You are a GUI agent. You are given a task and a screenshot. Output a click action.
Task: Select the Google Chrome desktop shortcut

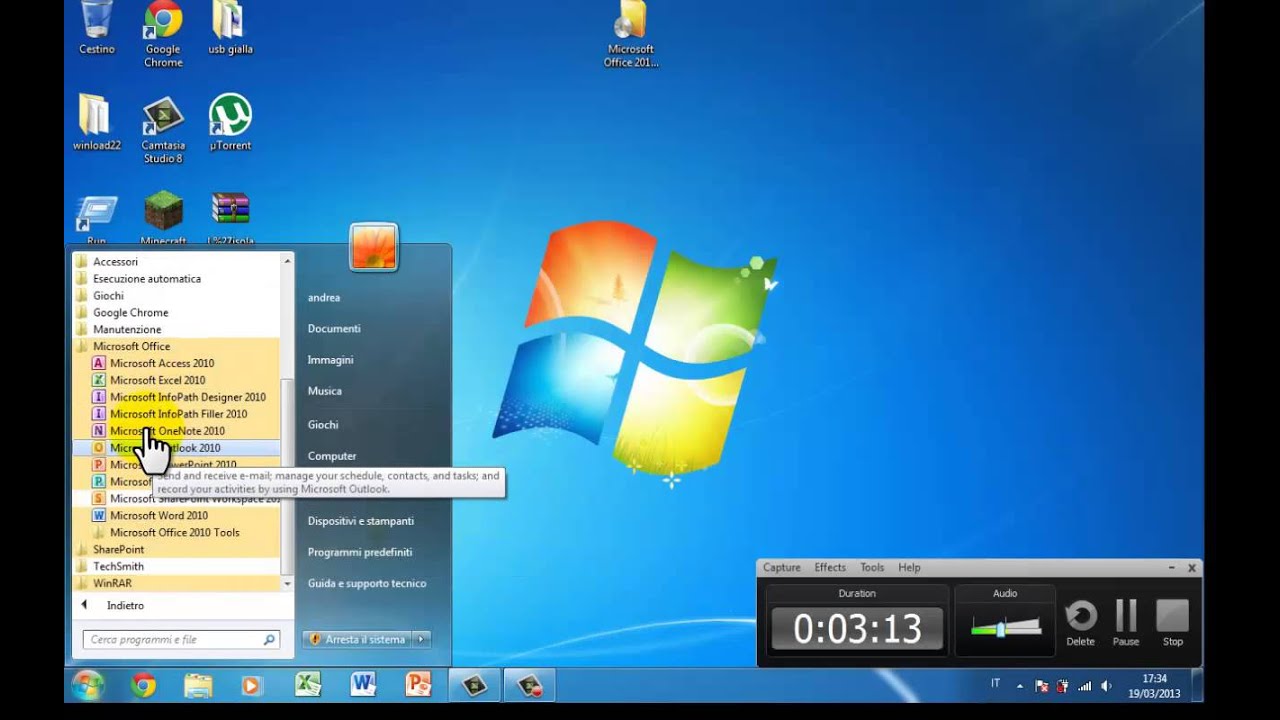163,35
